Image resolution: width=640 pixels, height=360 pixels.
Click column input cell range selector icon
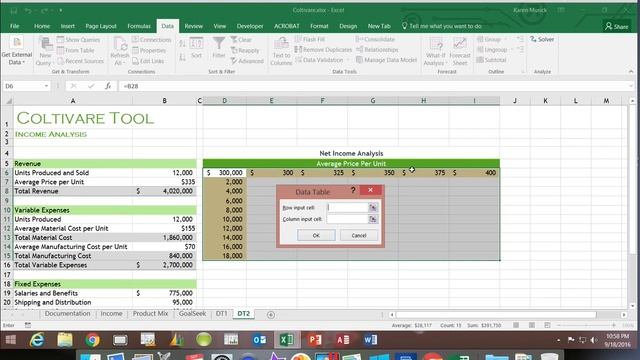pos(373,219)
